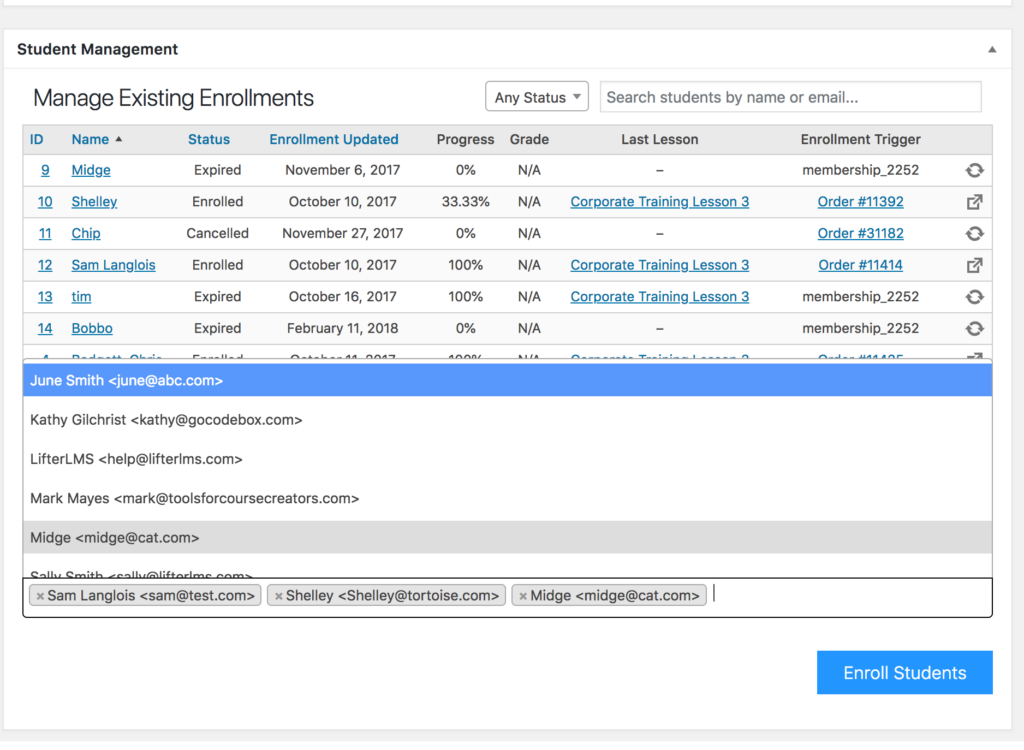Viewport: 1024px width, 750px height.
Task: Select Mark Mayes from suggestions list
Action: pyautogui.click(x=507, y=498)
